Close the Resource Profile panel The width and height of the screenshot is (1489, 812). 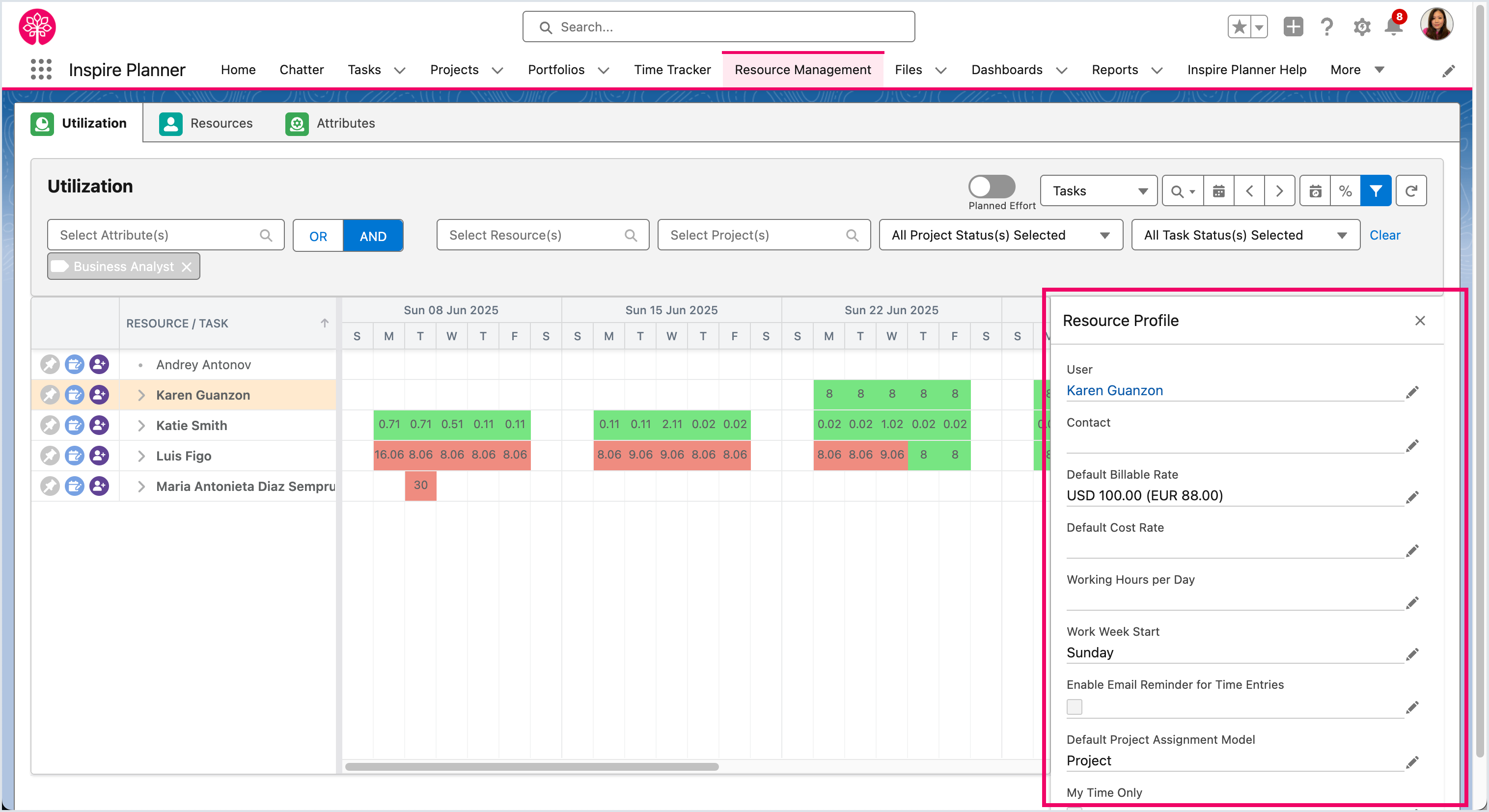pyautogui.click(x=1420, y=321)
